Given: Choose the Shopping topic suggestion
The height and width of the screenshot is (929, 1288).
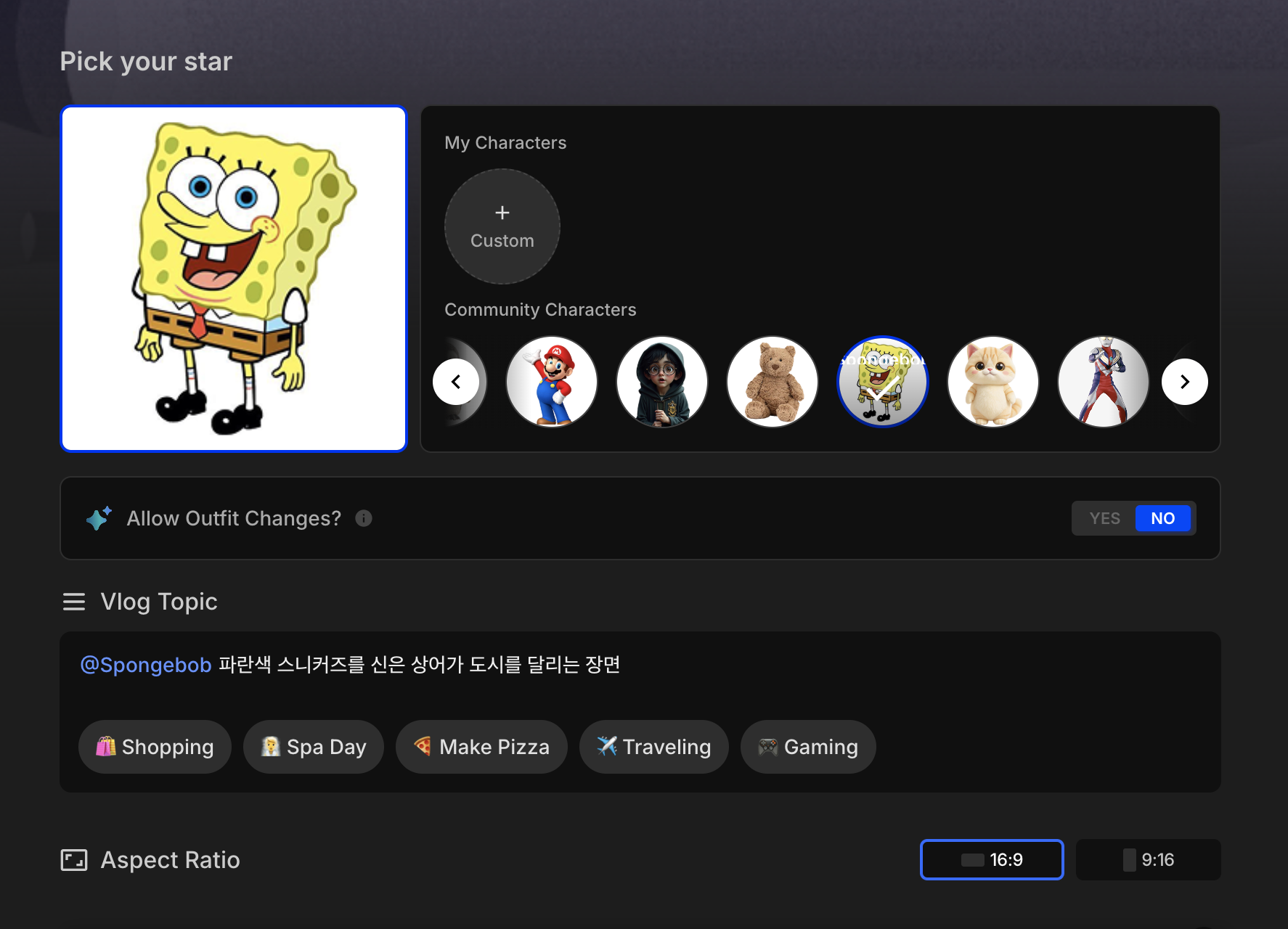Looking at the screenshot, I should point(155,747).
